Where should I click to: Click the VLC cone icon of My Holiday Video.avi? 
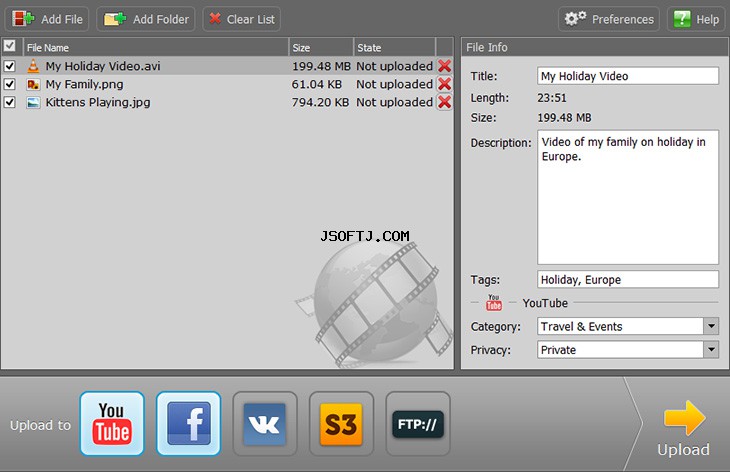point(33,66)
